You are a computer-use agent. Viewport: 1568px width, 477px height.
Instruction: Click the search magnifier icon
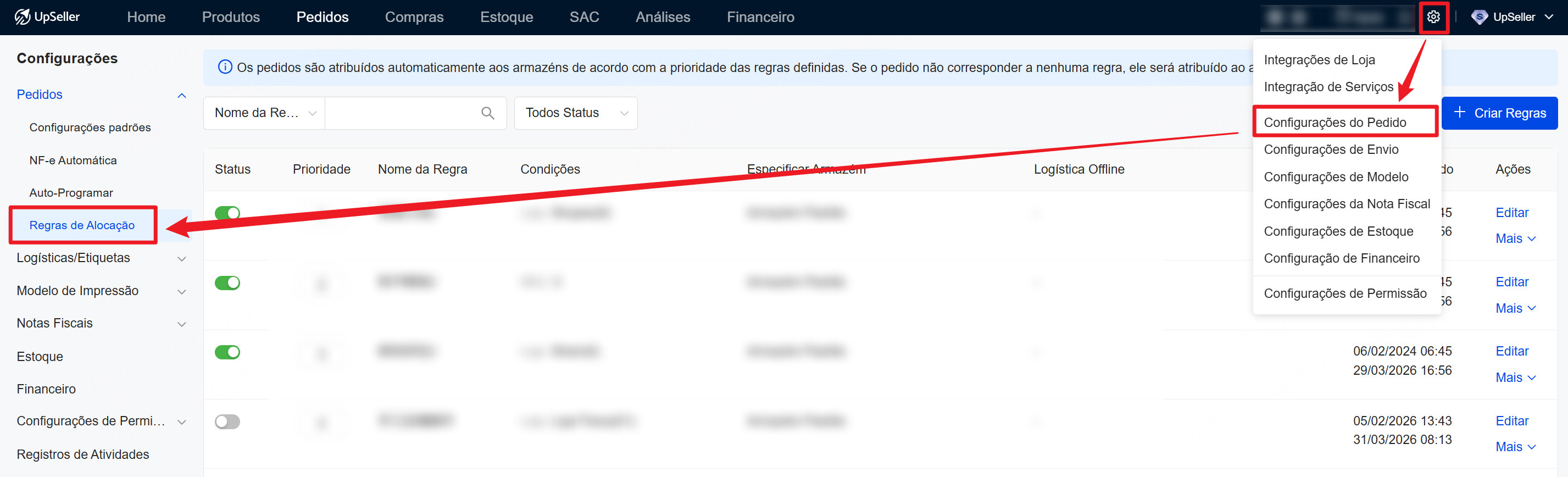487,113
